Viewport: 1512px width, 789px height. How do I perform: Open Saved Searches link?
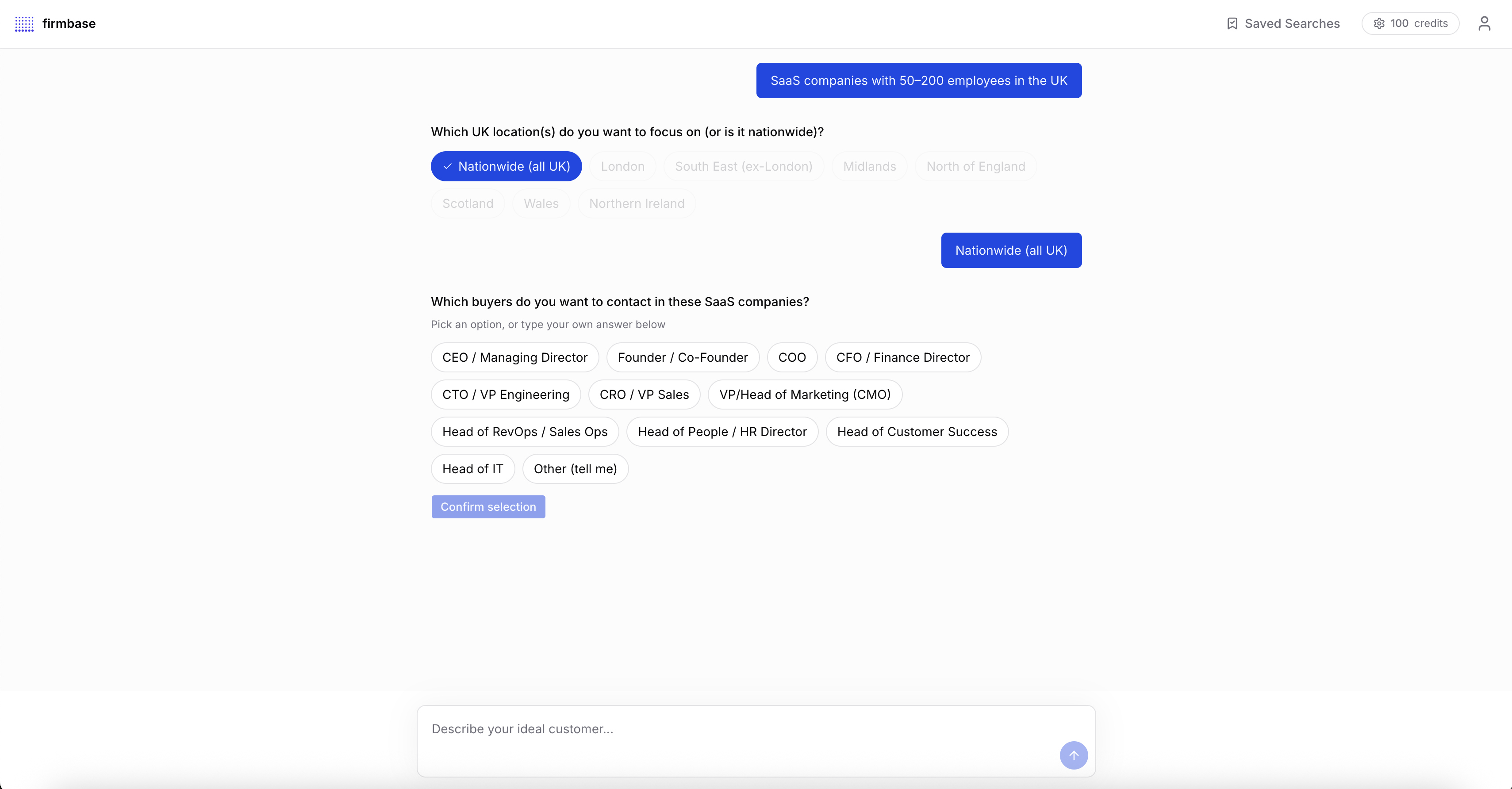point(1291,23)
